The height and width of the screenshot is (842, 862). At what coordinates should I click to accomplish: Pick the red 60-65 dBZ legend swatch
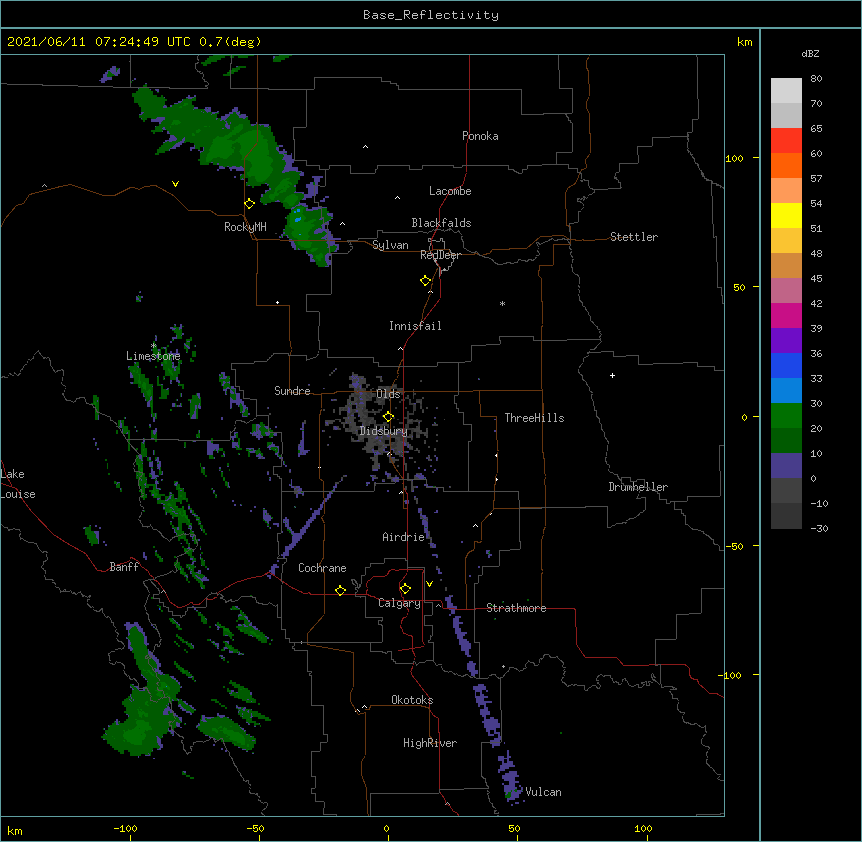[786, 140]
